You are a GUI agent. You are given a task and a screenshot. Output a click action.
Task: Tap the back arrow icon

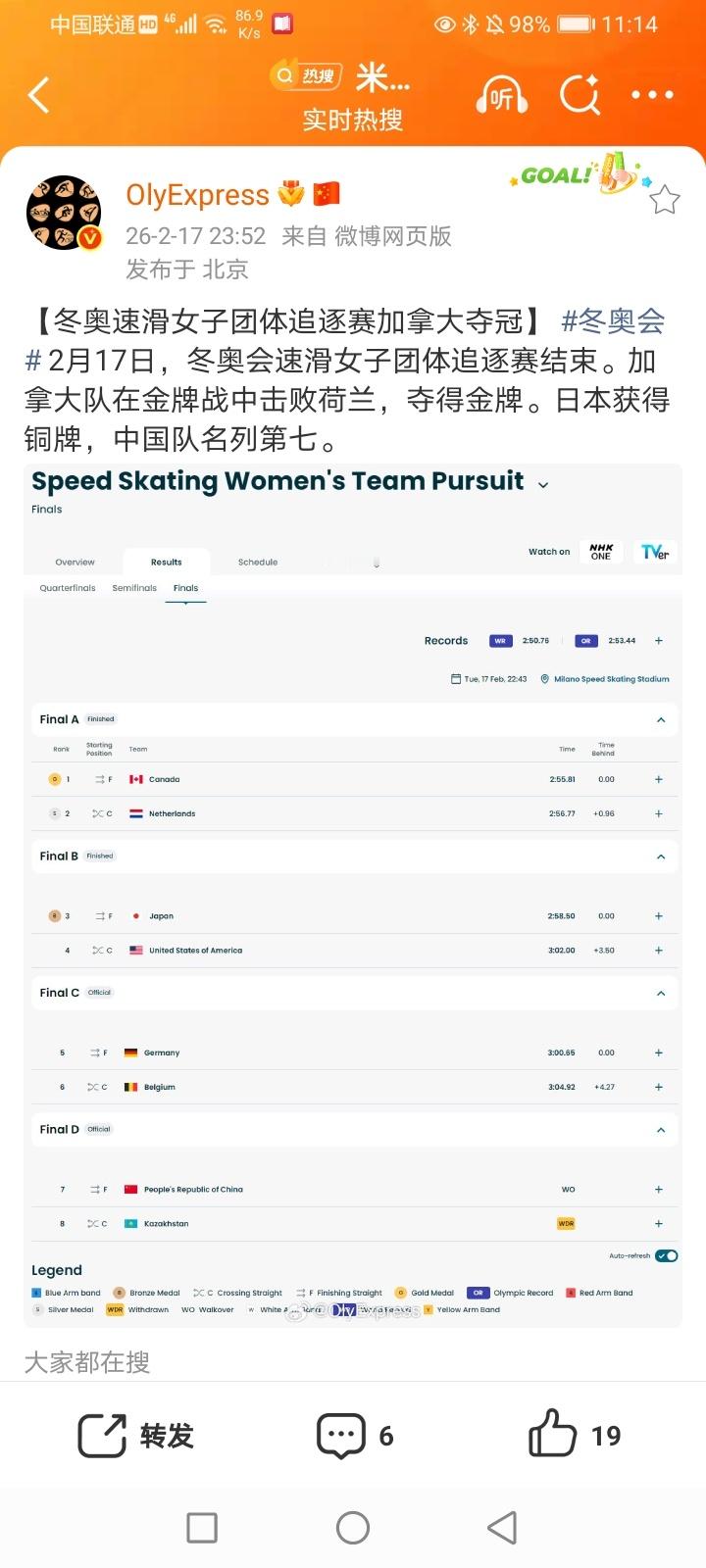[39, 96]
